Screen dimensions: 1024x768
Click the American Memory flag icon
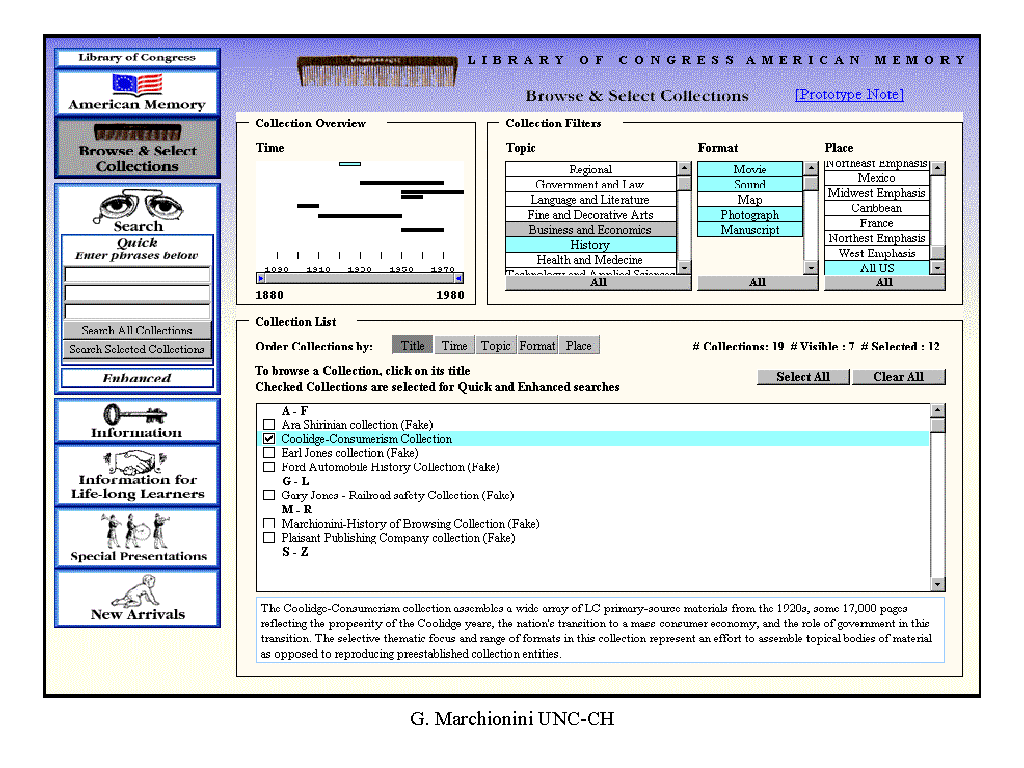(x=137, y=85)
